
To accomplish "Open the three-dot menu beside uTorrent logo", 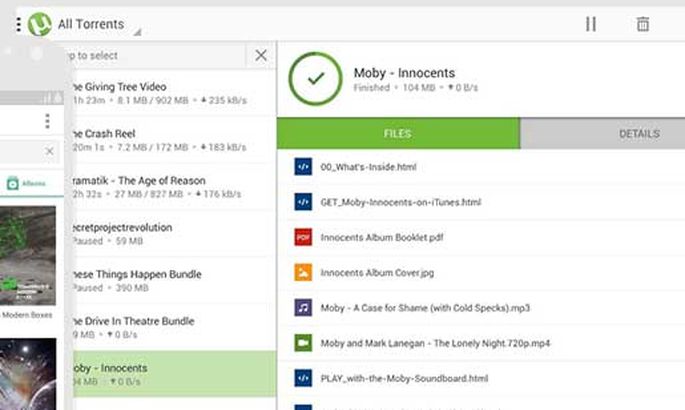I will point(18,24).
